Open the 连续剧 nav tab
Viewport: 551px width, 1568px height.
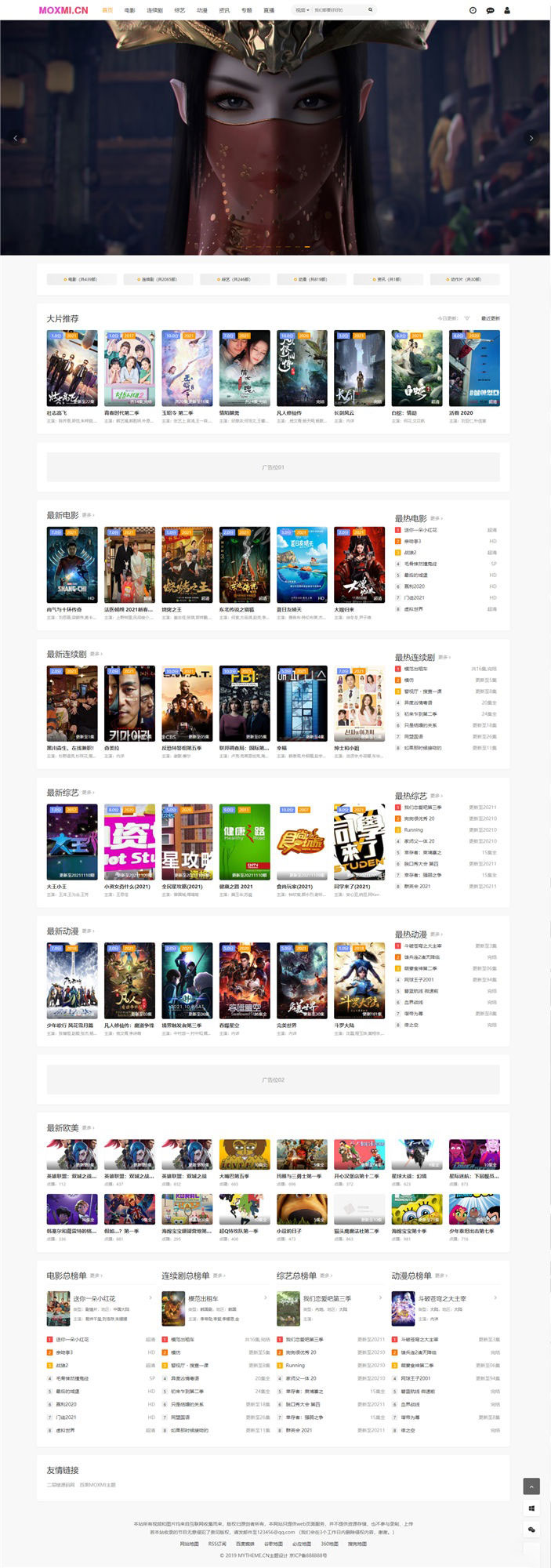[x=154, y=10]
